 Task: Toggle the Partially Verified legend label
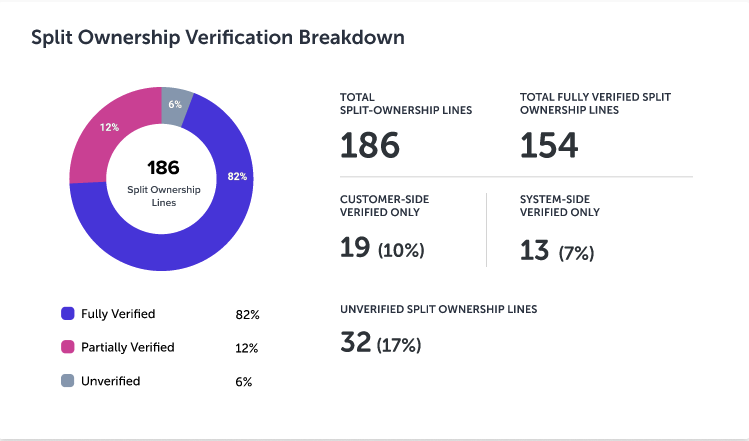pyautogui.click(x=128, y=347)
